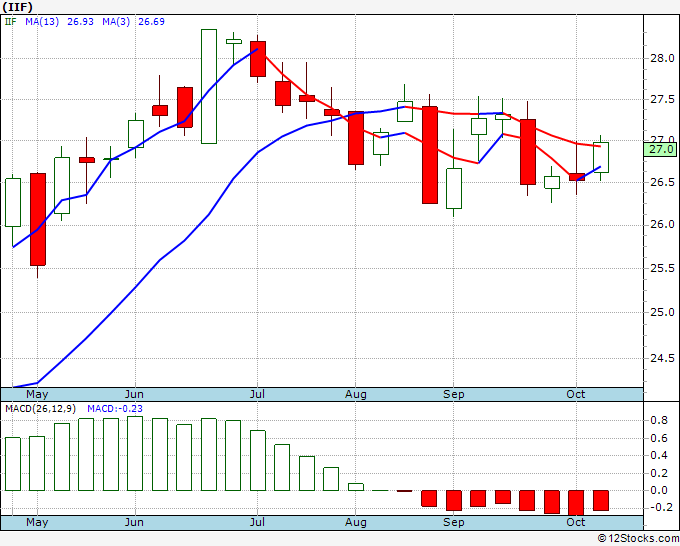Click the leftmost green MACD histogram bar
This screenshot has width=680, height=546.
[x=13, y=464]
